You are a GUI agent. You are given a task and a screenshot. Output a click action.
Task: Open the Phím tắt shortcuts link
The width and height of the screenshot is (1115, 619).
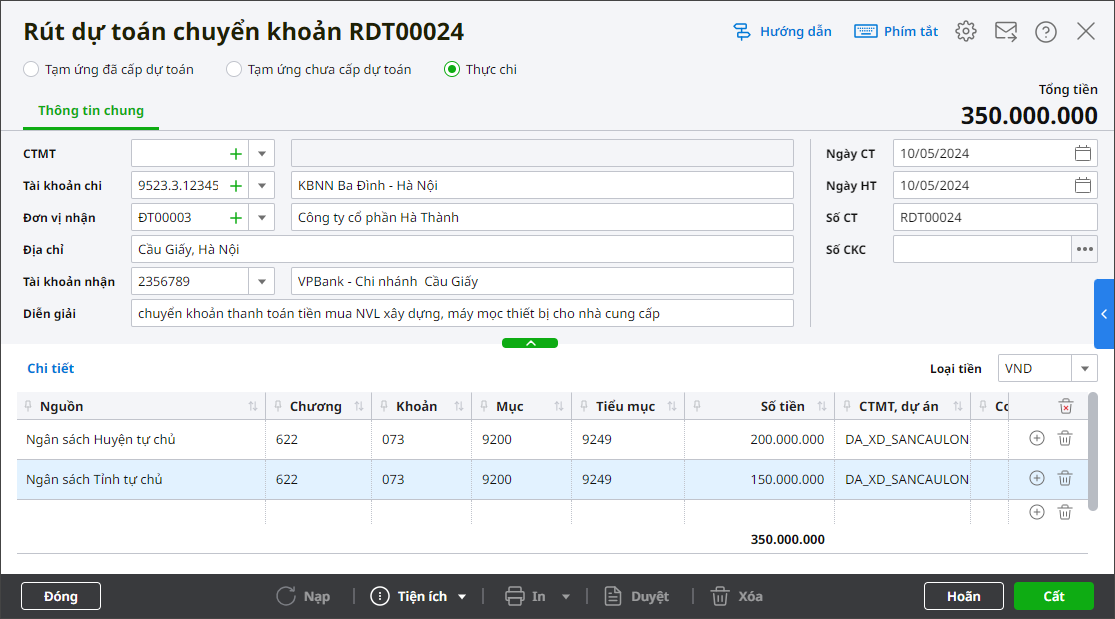[x=896, y=31]
